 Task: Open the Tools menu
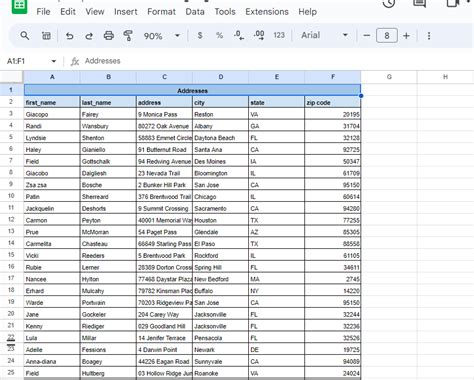point(225,12)
